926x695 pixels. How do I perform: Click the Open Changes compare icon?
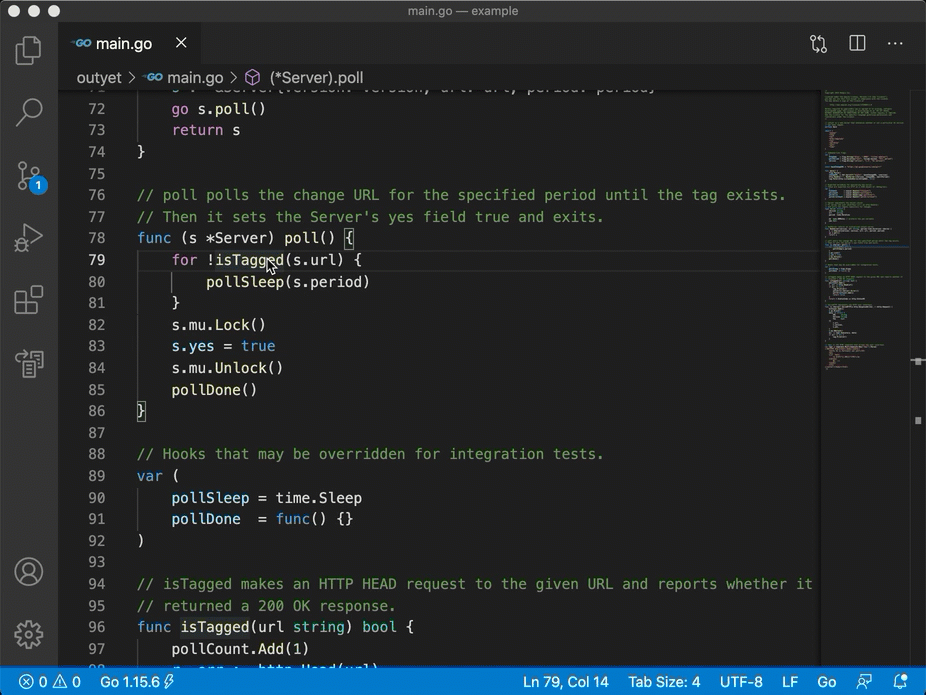point(818,44)
